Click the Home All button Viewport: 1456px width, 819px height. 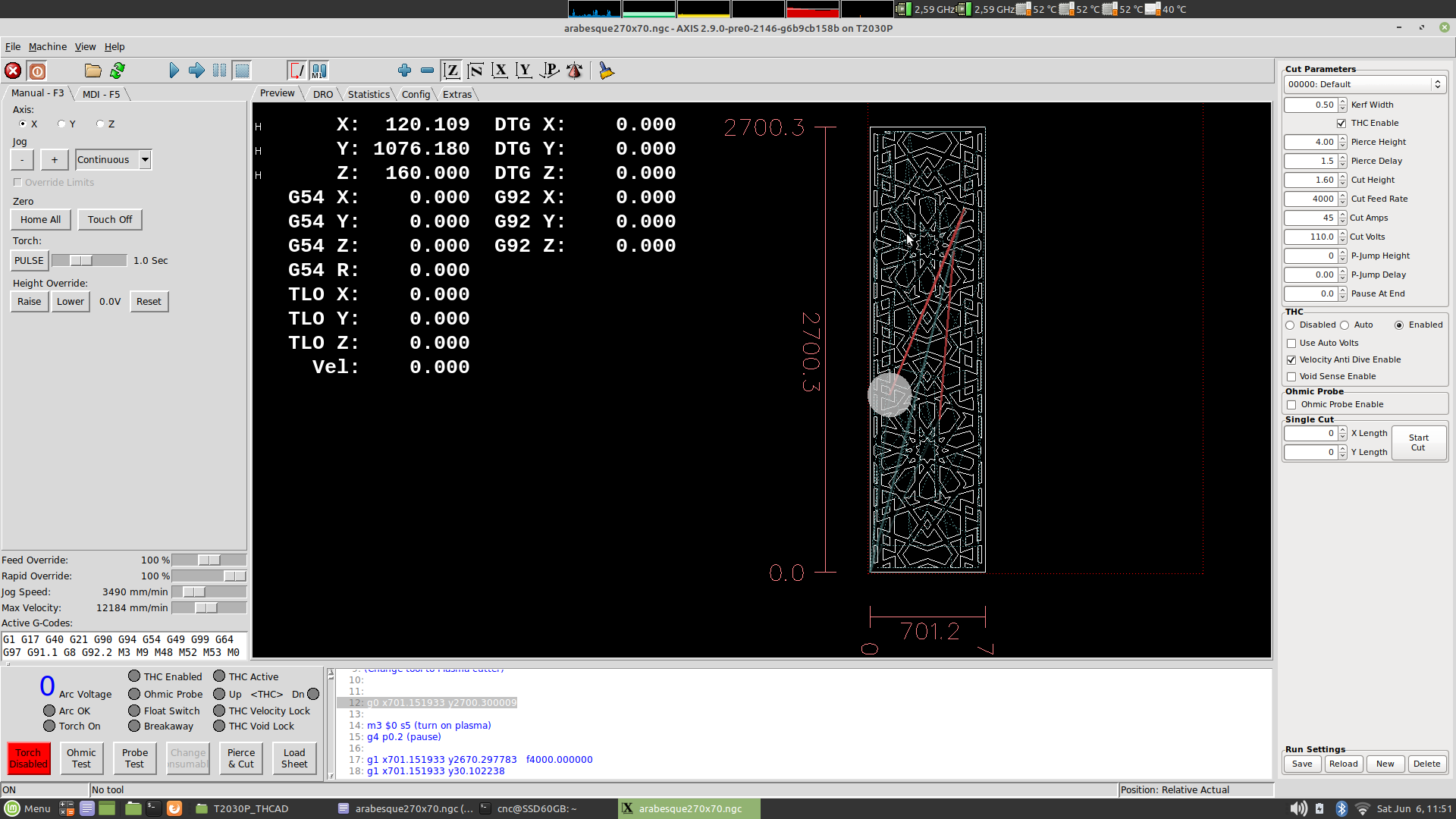(x=41, y=219)
